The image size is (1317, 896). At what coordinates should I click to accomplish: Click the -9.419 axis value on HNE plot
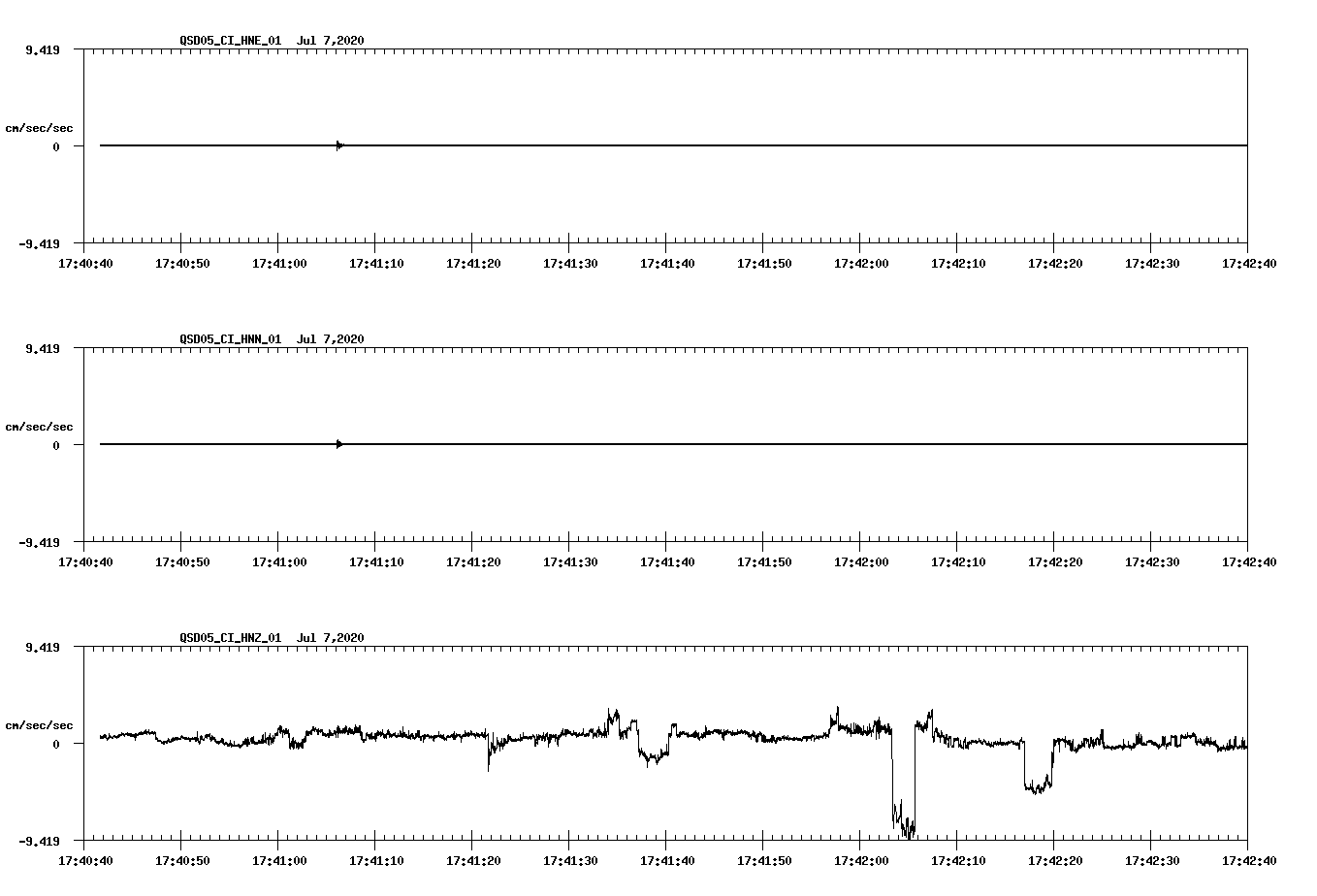[x=39, y=243]
